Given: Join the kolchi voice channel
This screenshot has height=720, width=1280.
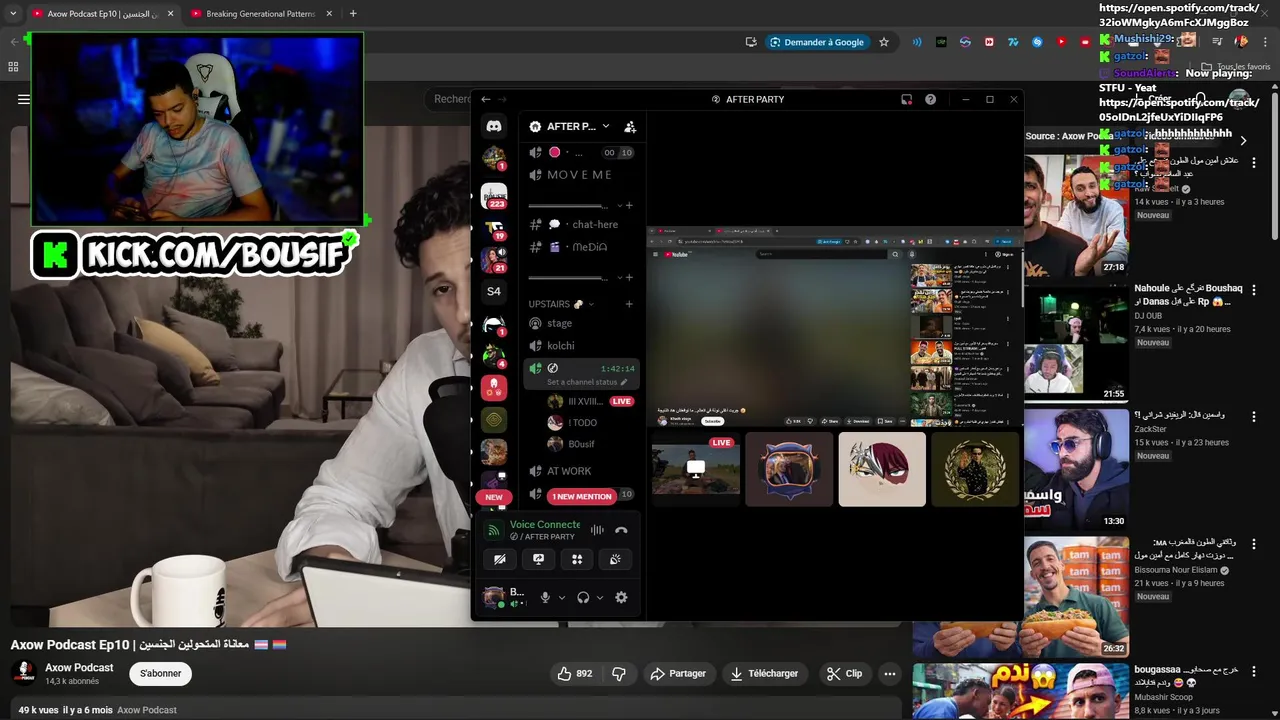Looking at the screenshot, I should pos(580,346).
